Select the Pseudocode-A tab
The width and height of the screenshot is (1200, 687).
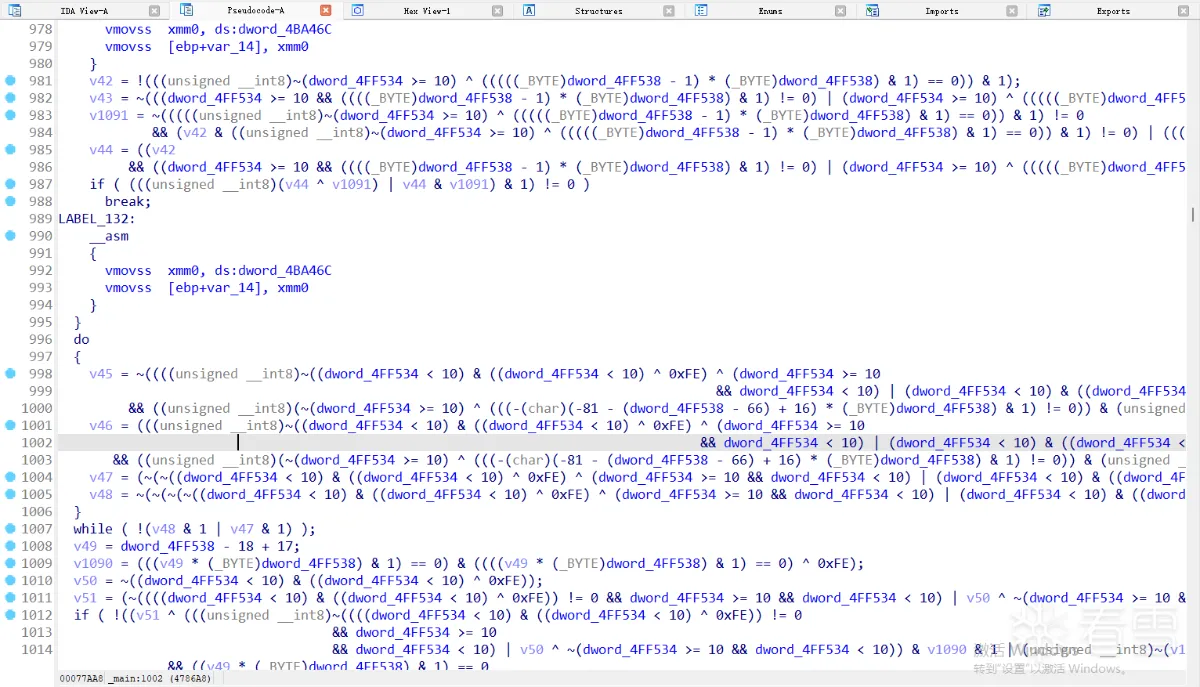coord(256,11)
